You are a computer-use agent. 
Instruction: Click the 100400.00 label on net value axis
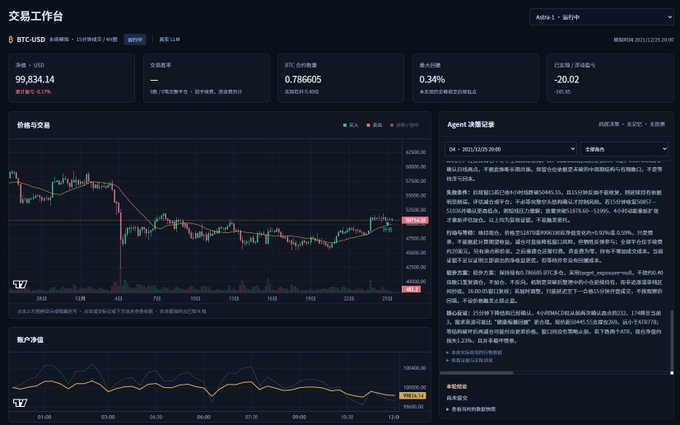point(415,368)
